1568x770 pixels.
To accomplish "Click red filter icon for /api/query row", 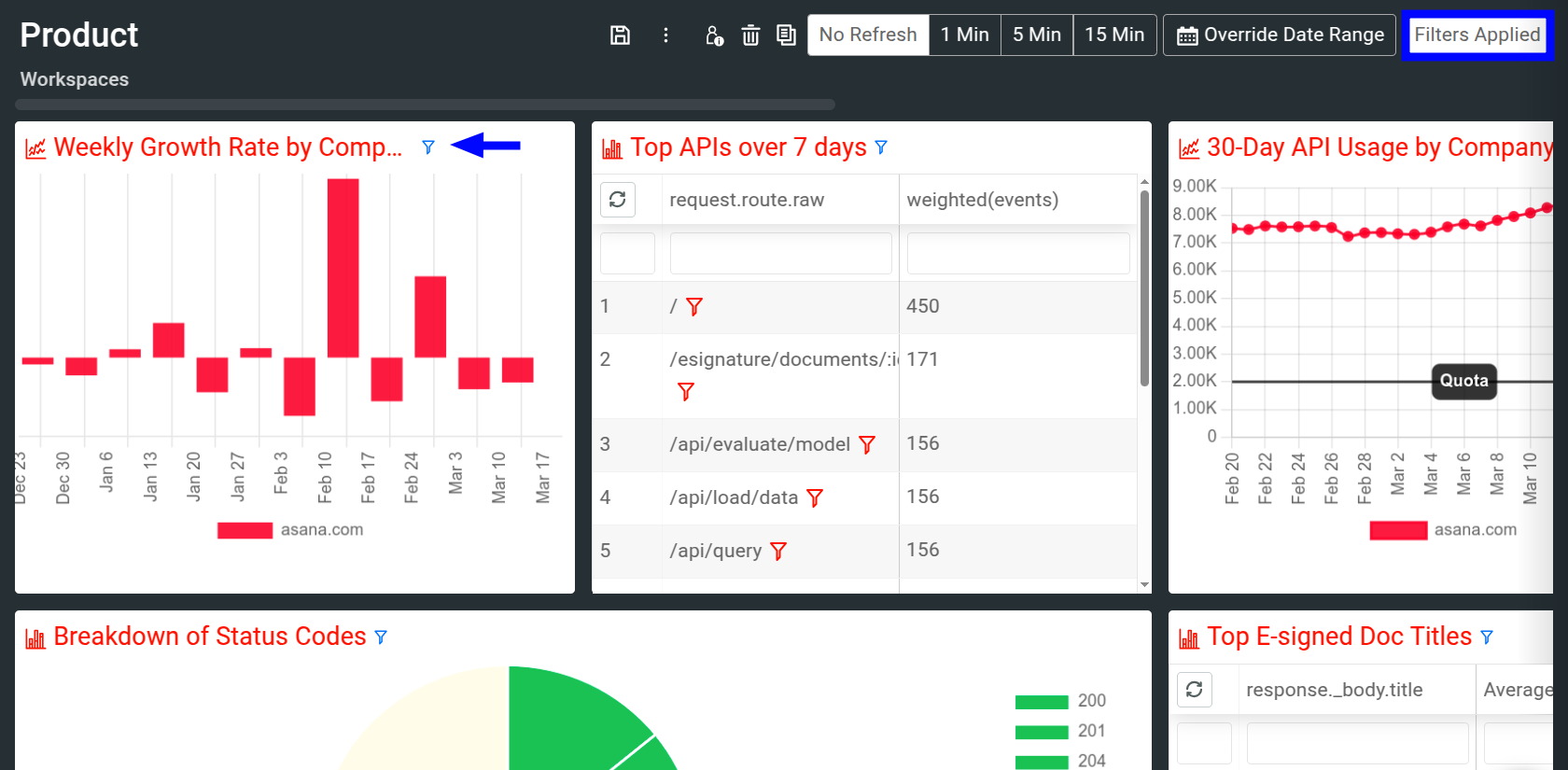I will pyautogui.click(x=778, y=552).
